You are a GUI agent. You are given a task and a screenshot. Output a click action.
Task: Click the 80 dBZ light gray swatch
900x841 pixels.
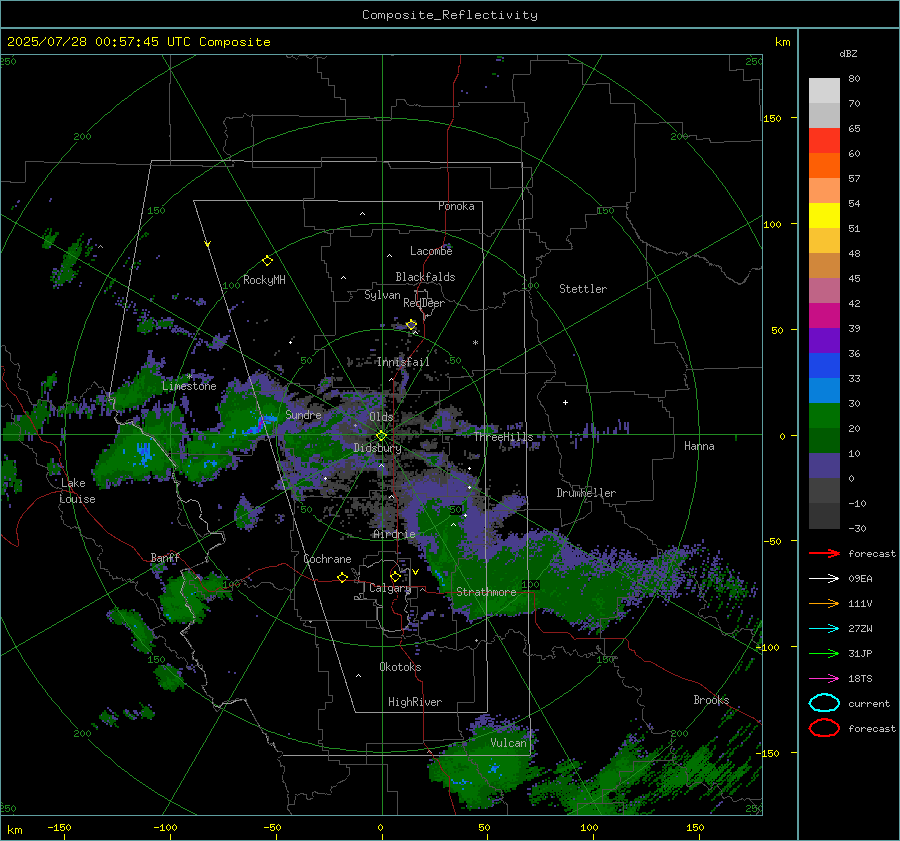824,90
